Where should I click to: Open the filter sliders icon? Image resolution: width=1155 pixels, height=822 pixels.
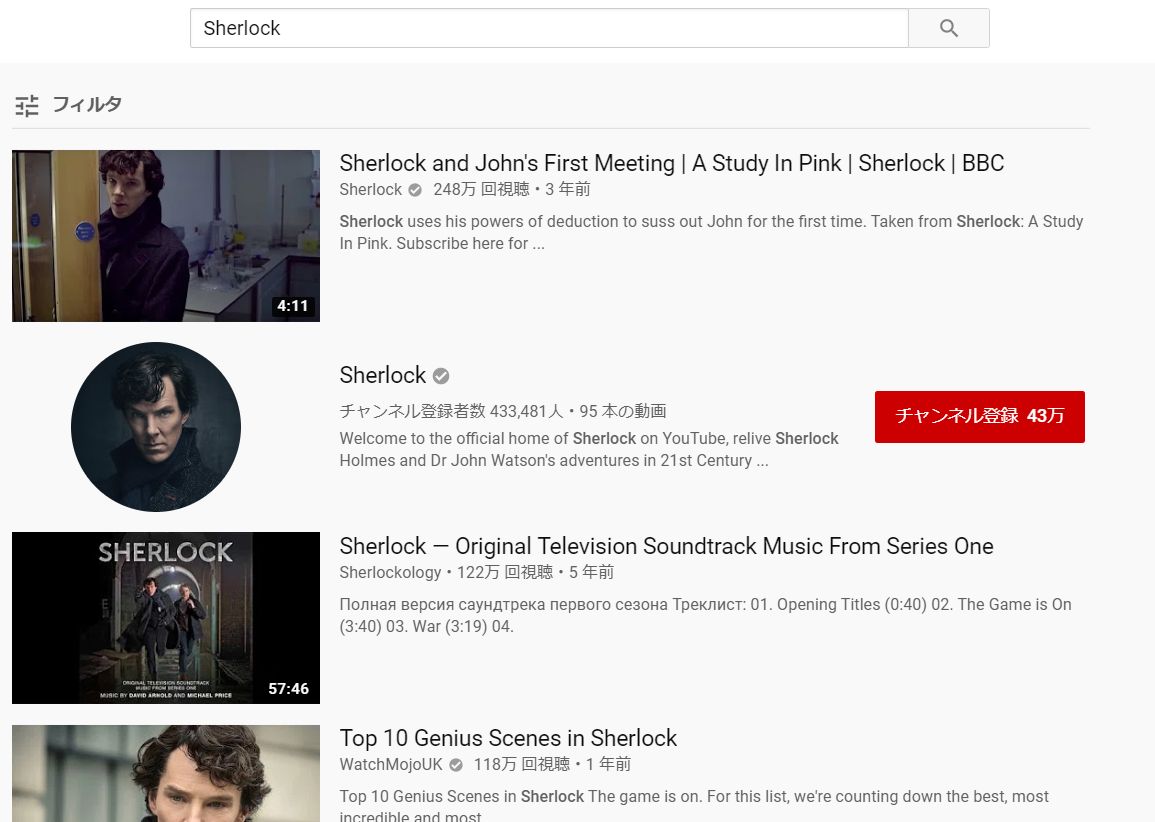(x=27, y=106)
